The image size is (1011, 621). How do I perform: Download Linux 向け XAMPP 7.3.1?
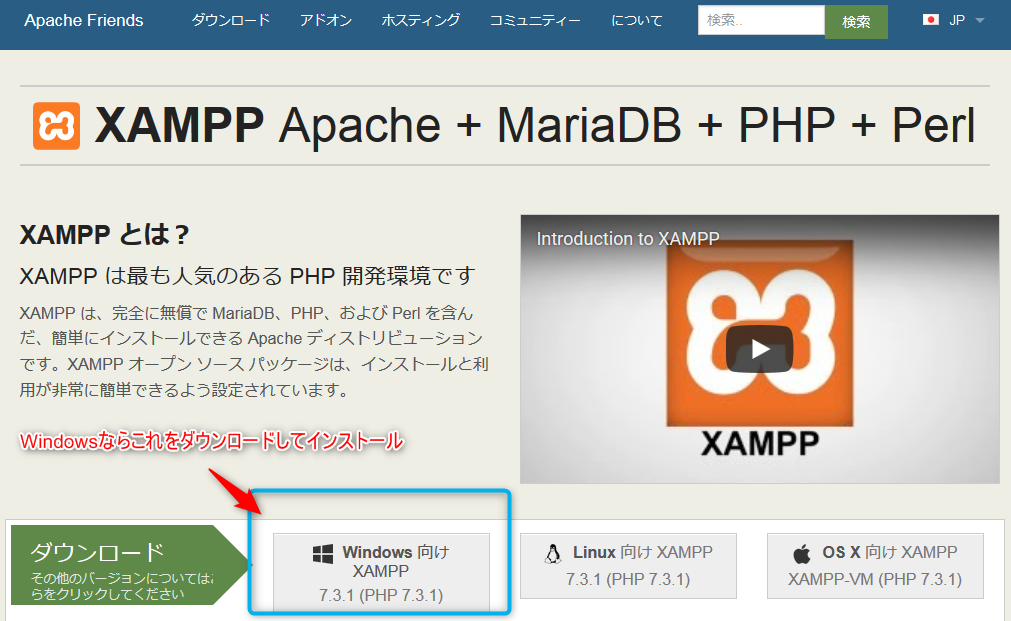(628, 566)
